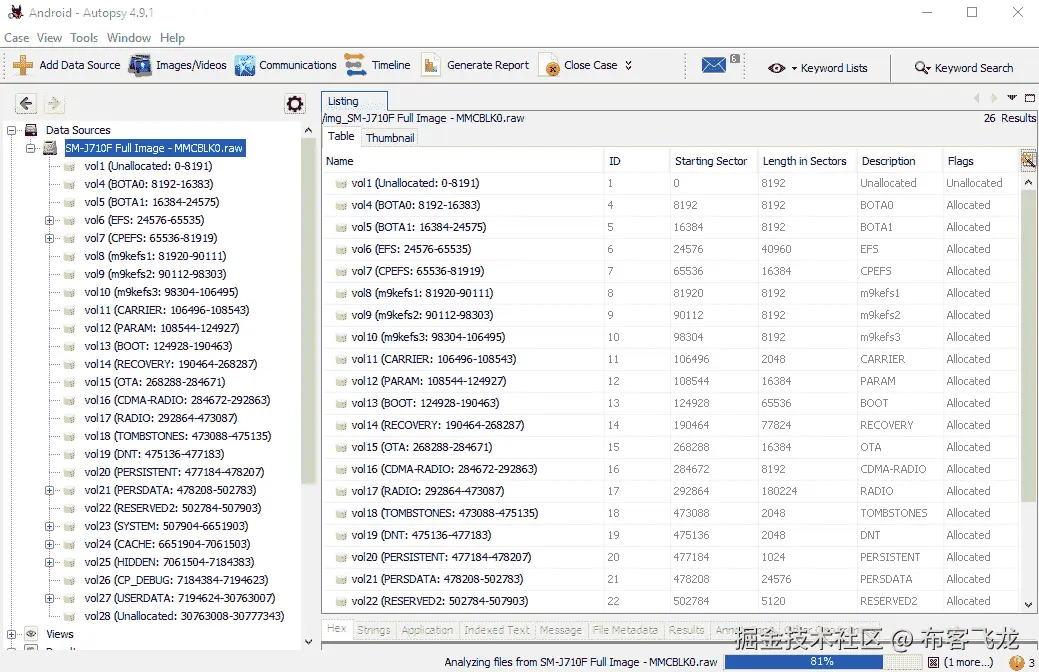
Task: Open the Window menu
Action: point(129,38)
